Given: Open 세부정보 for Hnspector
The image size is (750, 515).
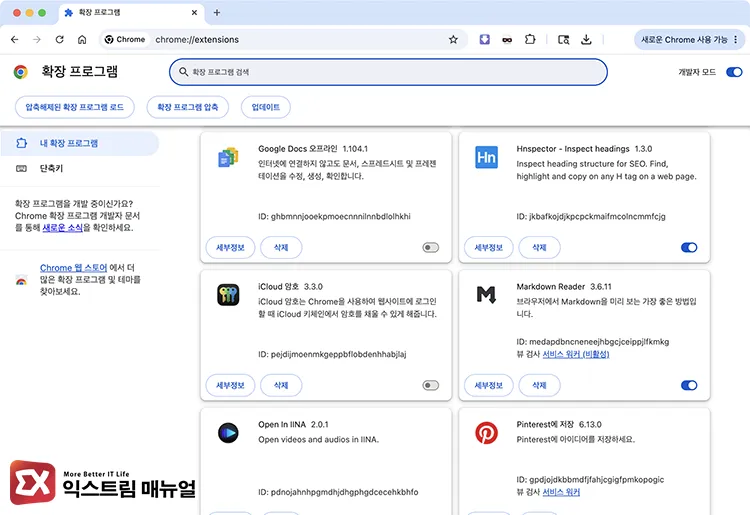Looking at the screenshot, I should 488,247.
